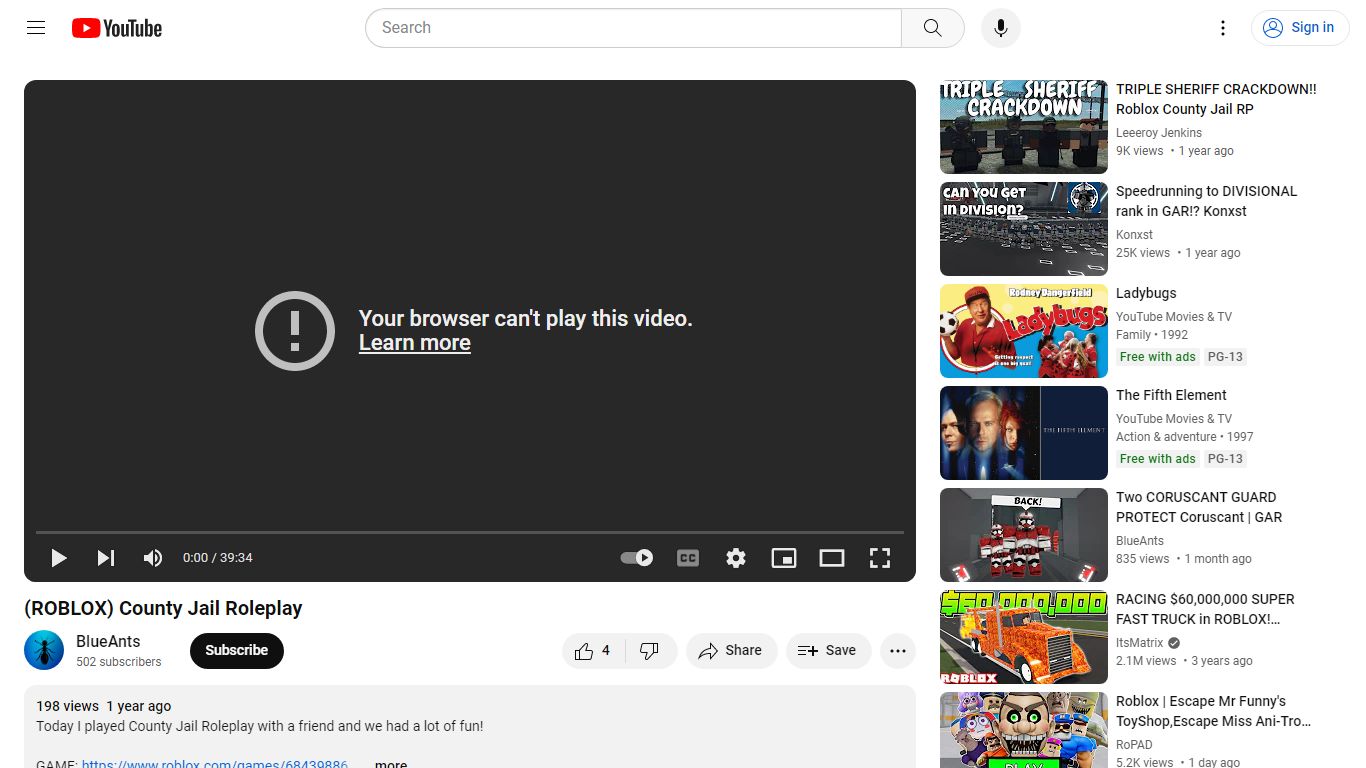Viewport: 1366px width, 768px height.
Task: Open the Escape Mr Funny's ToyShop thumbnail
Action: tap(1024, 730)
